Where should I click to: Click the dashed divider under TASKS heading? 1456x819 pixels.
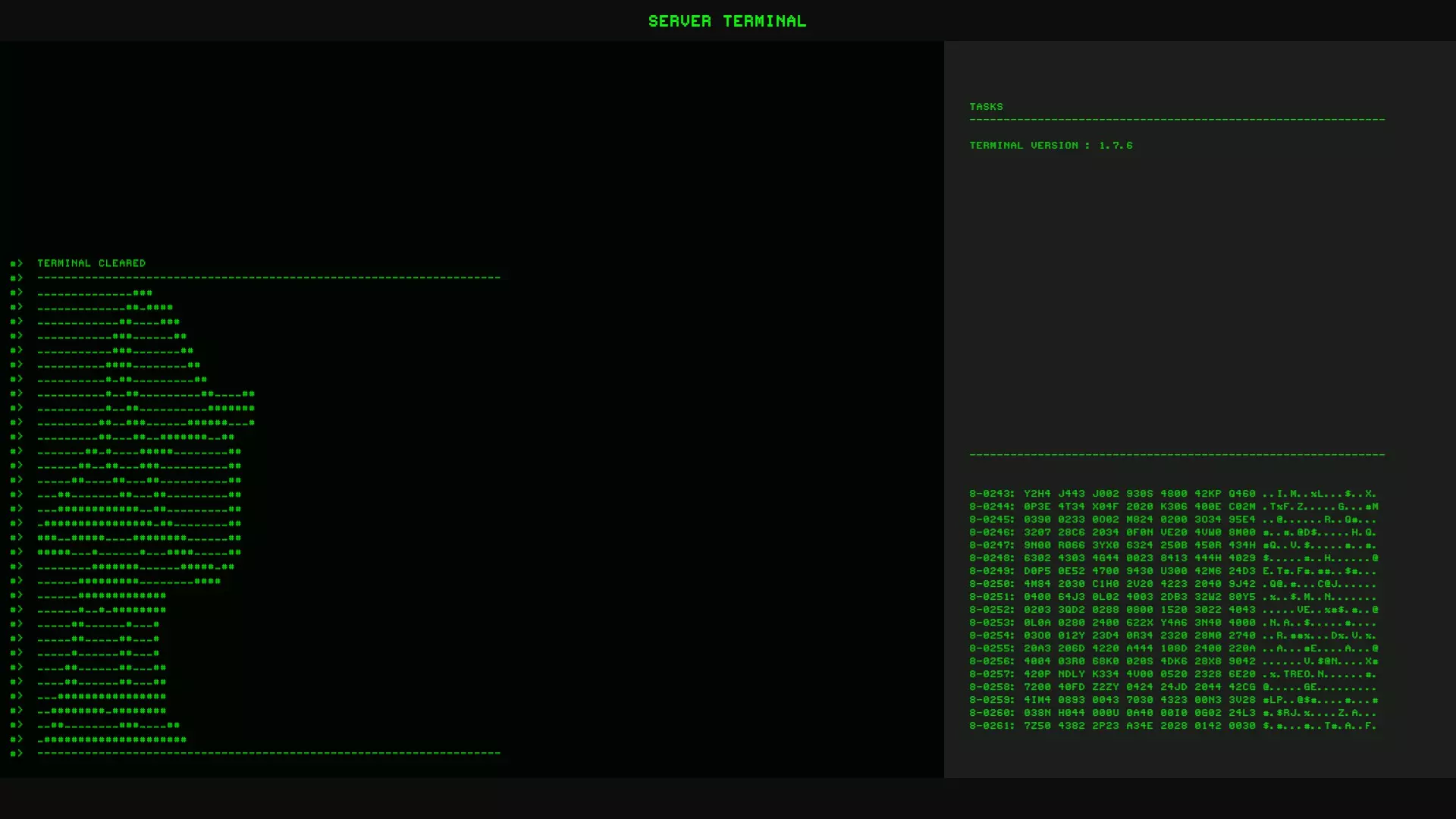(x=1176, y=120)
